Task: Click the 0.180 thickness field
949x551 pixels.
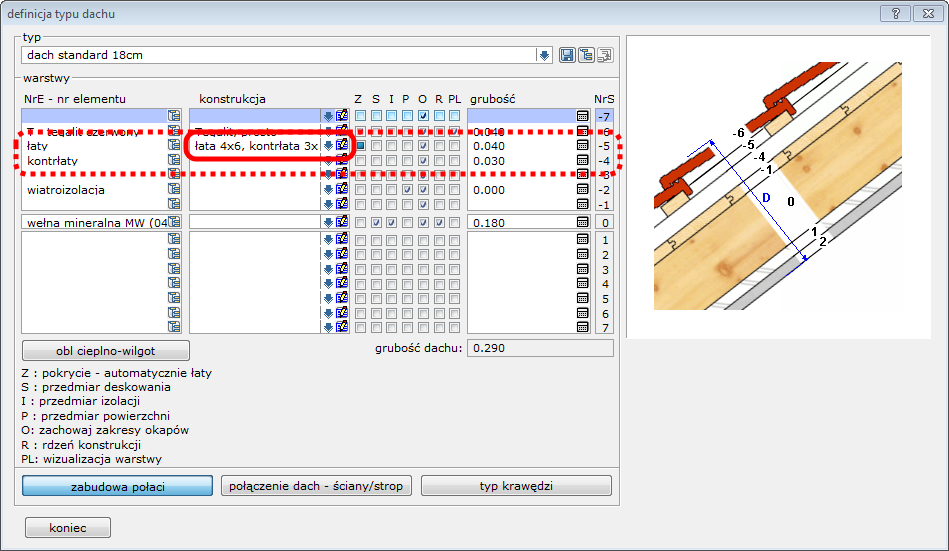Action: click(519, 222)
